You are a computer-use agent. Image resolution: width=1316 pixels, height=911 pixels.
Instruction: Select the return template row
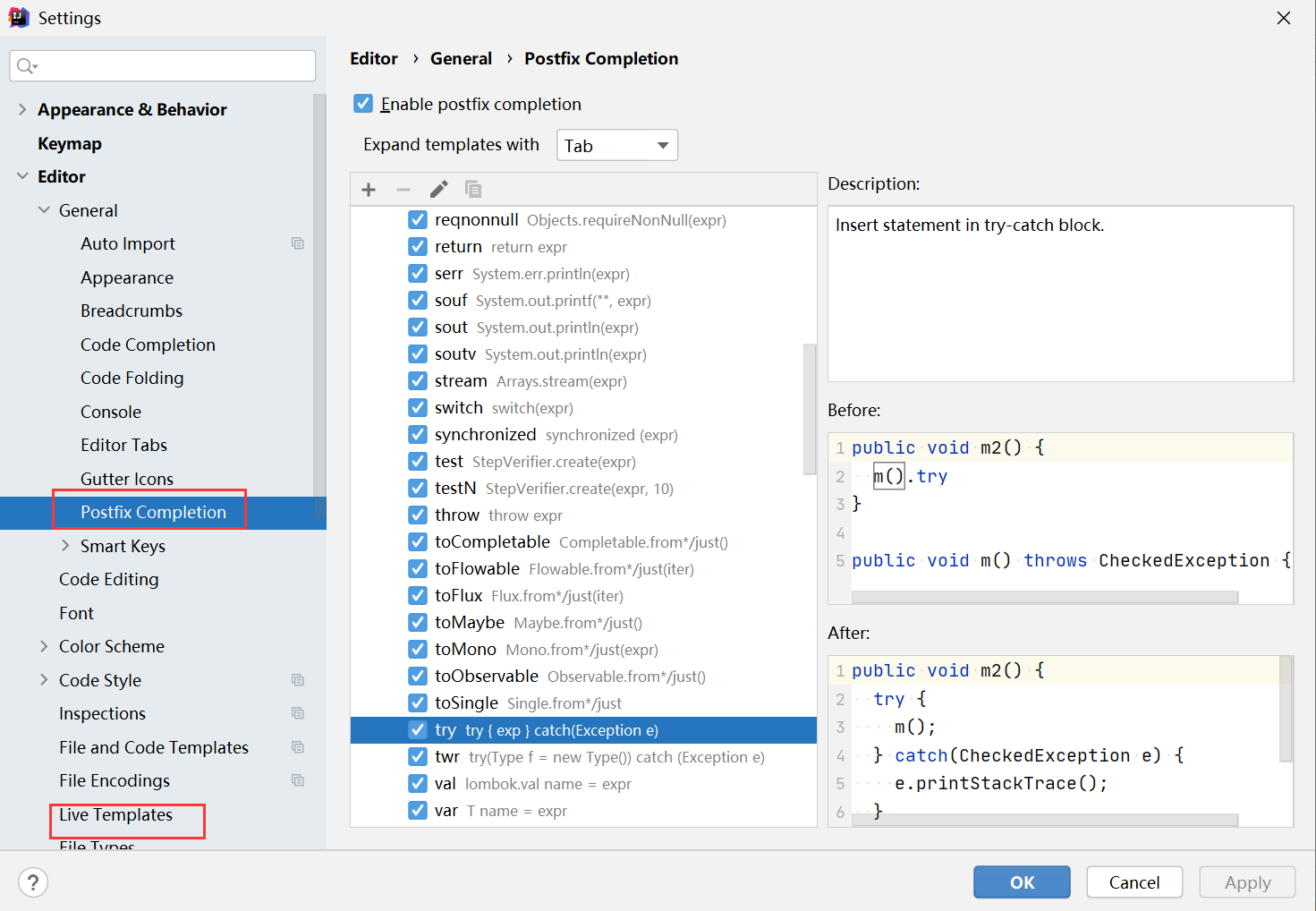click(583, 247)
